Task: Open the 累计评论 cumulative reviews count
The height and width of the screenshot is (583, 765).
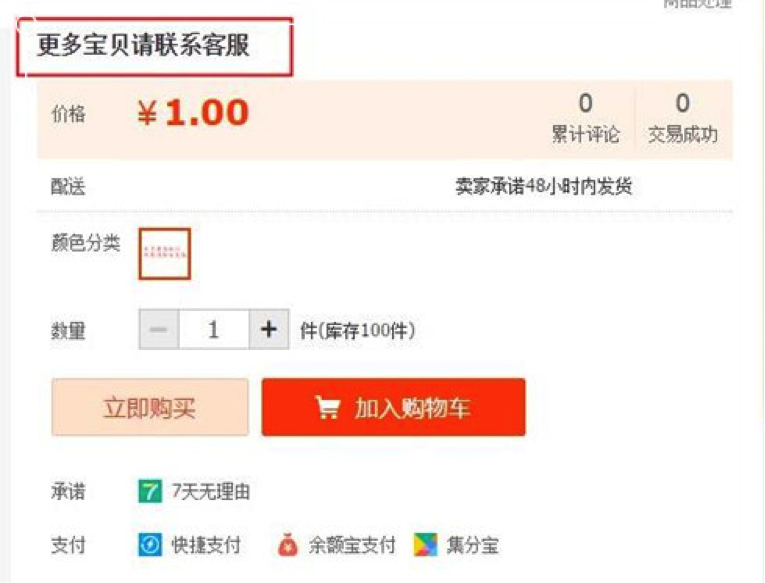Action: pos(585,119)
